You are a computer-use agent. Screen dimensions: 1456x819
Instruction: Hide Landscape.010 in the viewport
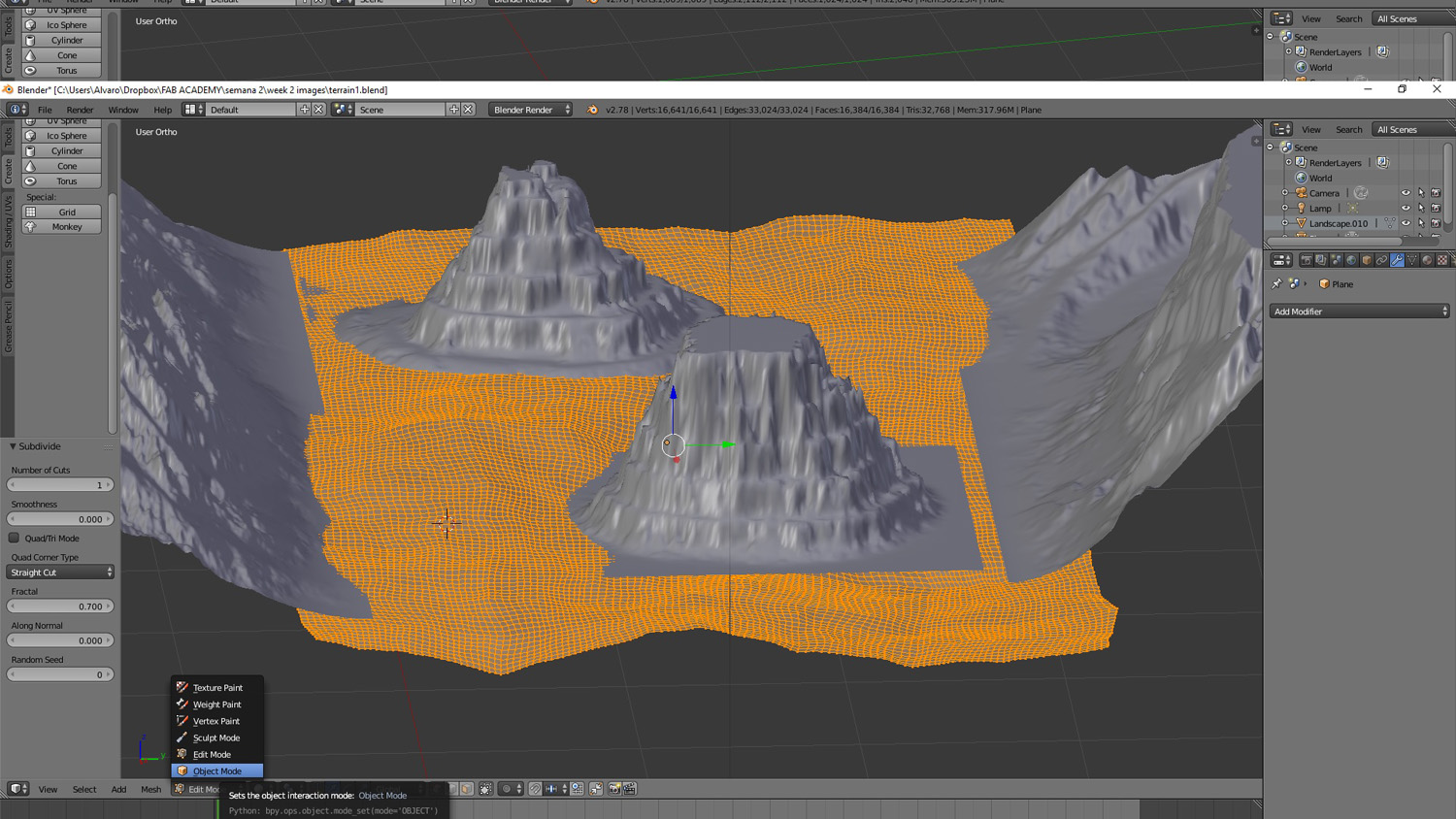[1406, 223]
